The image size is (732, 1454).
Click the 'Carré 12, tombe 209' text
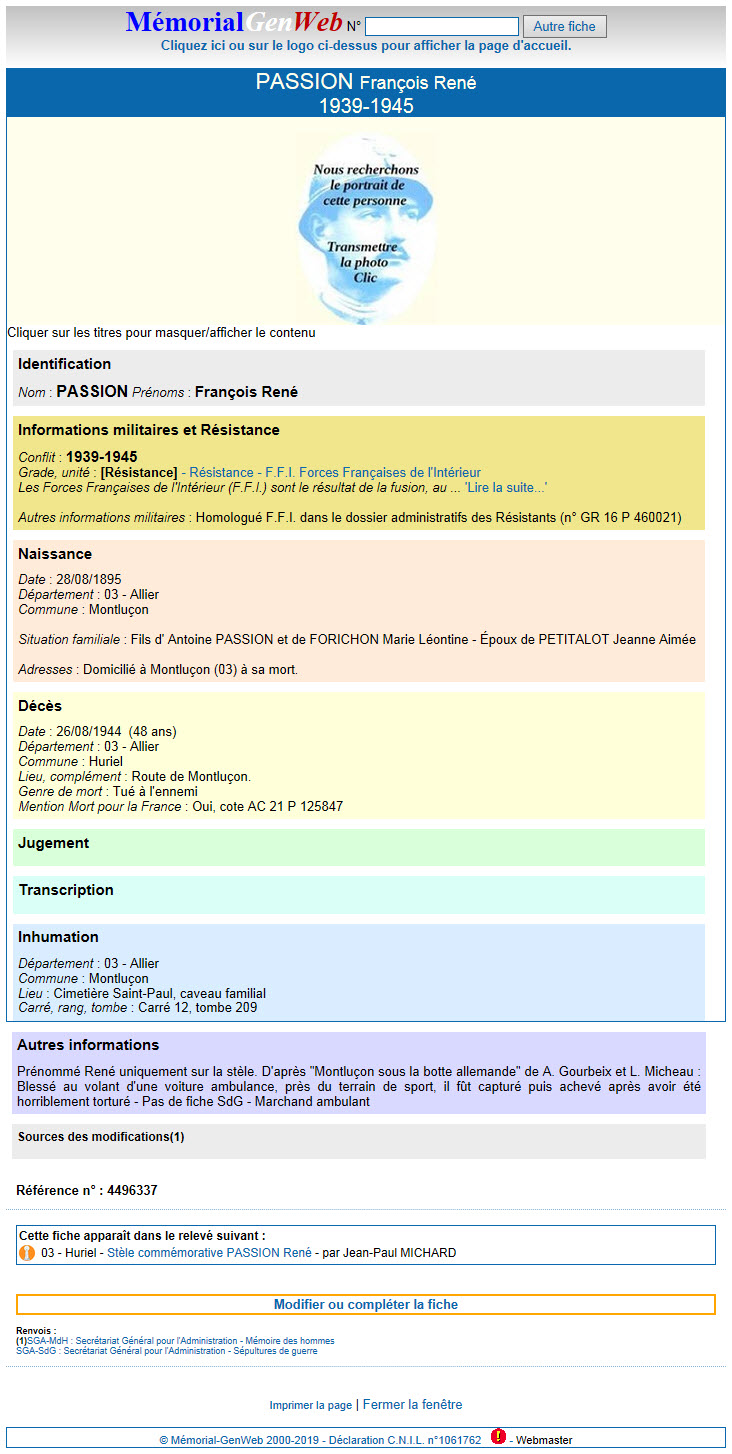197,1008
